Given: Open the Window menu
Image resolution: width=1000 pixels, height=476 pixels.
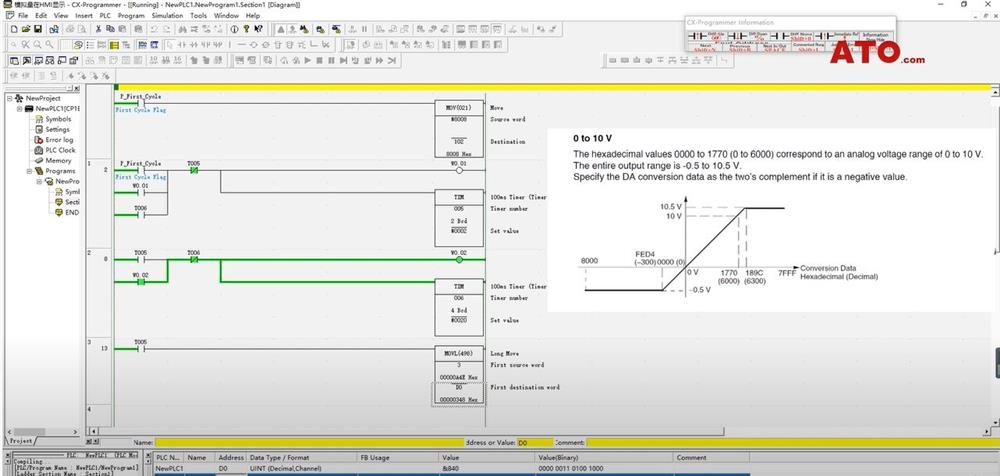Looking at the screenshot, I should coord(226,15).
